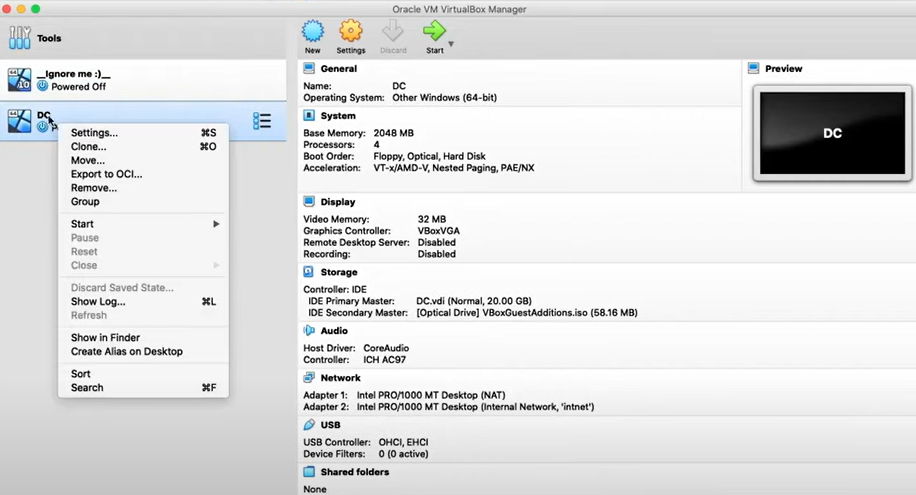Open the System section heading link
Viewport: 916px width, 495px height.
pos(338,116)
